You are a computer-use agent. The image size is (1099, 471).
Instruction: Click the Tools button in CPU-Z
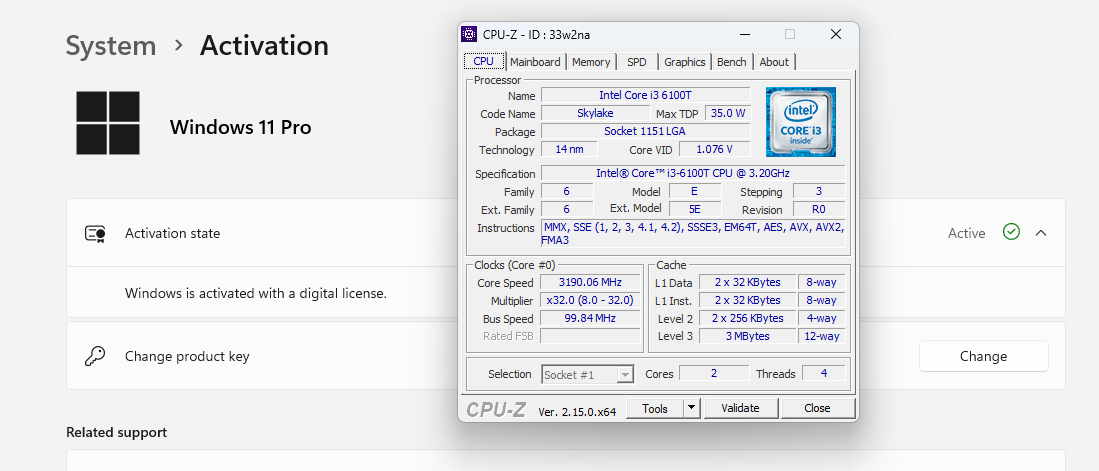(655, 408)
